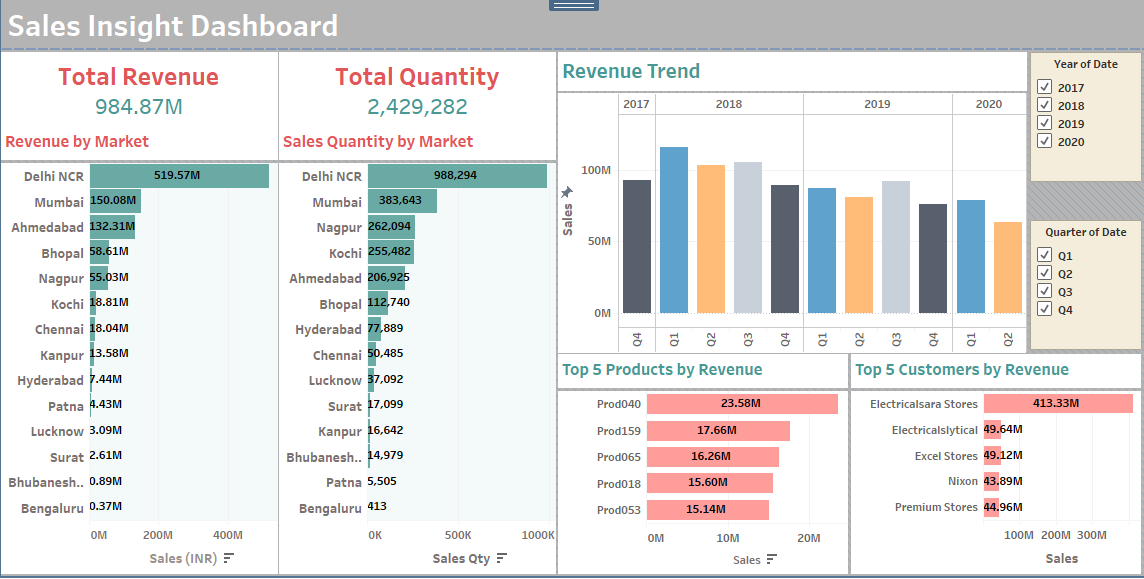Click the Sales Insight Dashboard title
The height and width of the screenshot is (579, 1144).
[x=173, y=26]
